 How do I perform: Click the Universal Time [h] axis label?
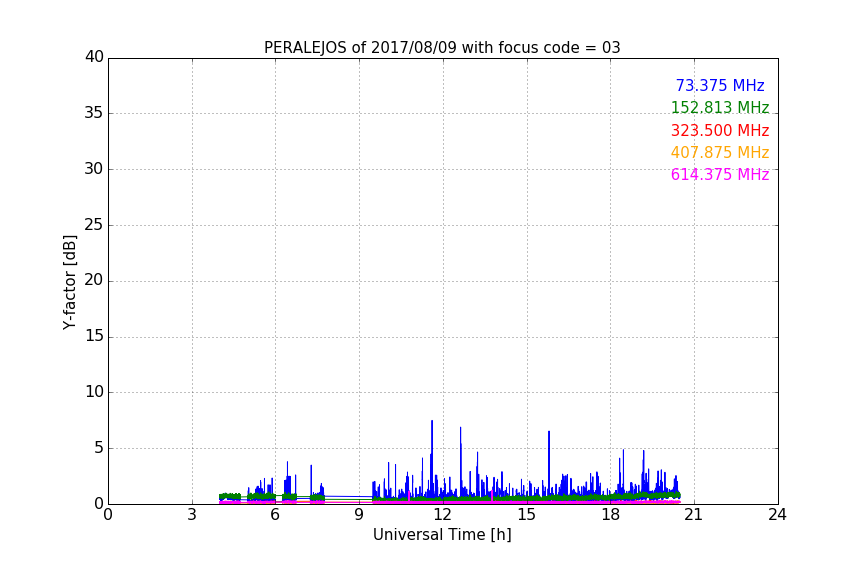point(442,535)
